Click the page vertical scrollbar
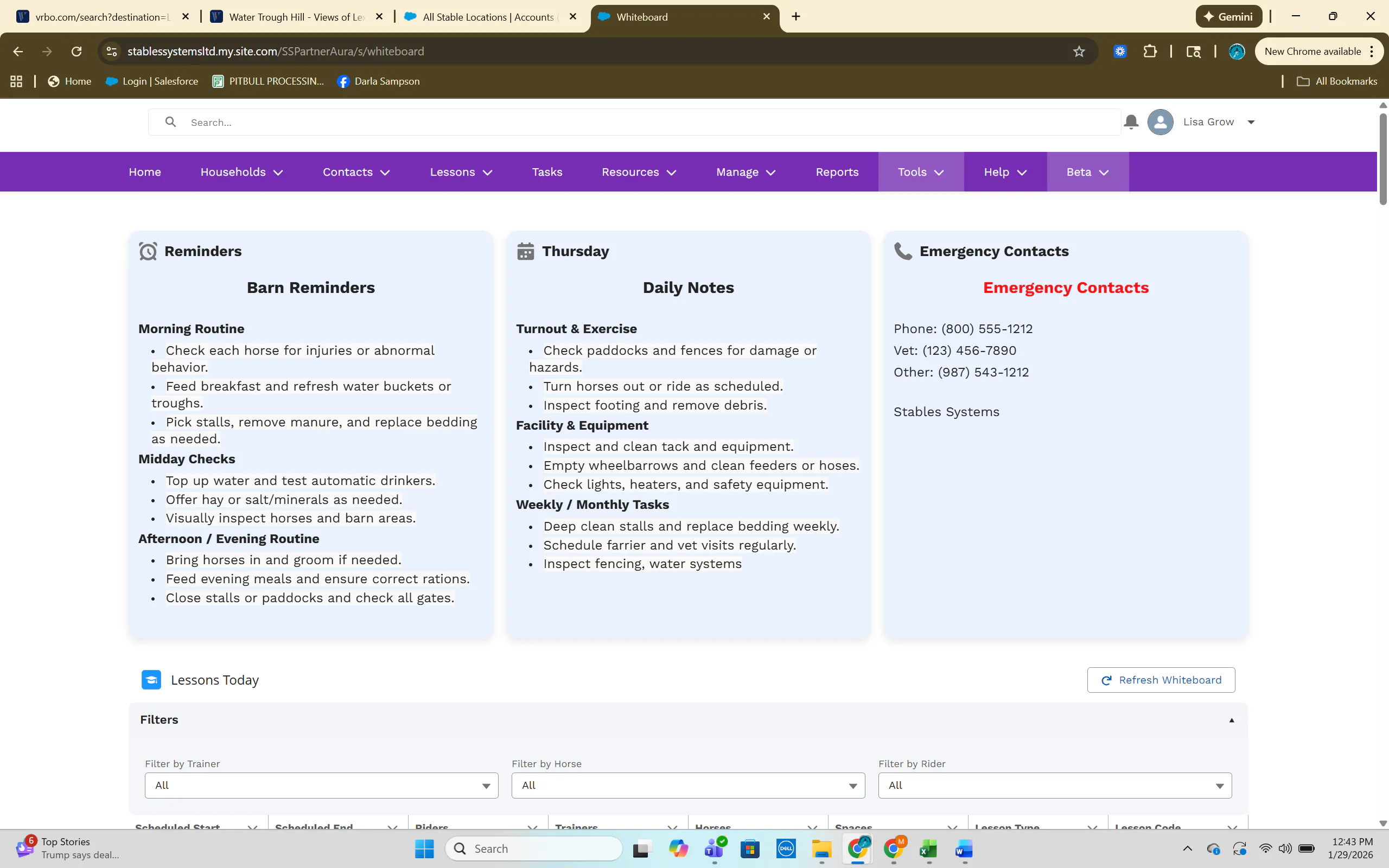The height and width of the screenshot is (868, 1389). pos(1382,158)
